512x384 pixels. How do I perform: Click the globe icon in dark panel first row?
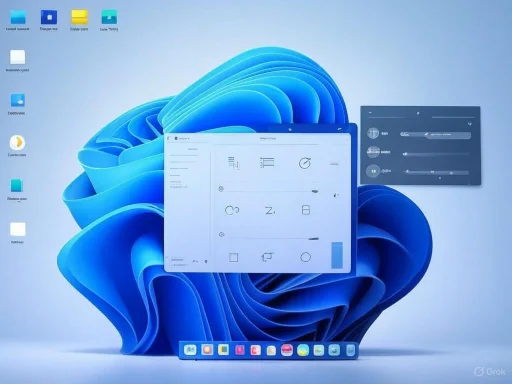(373, 133)
